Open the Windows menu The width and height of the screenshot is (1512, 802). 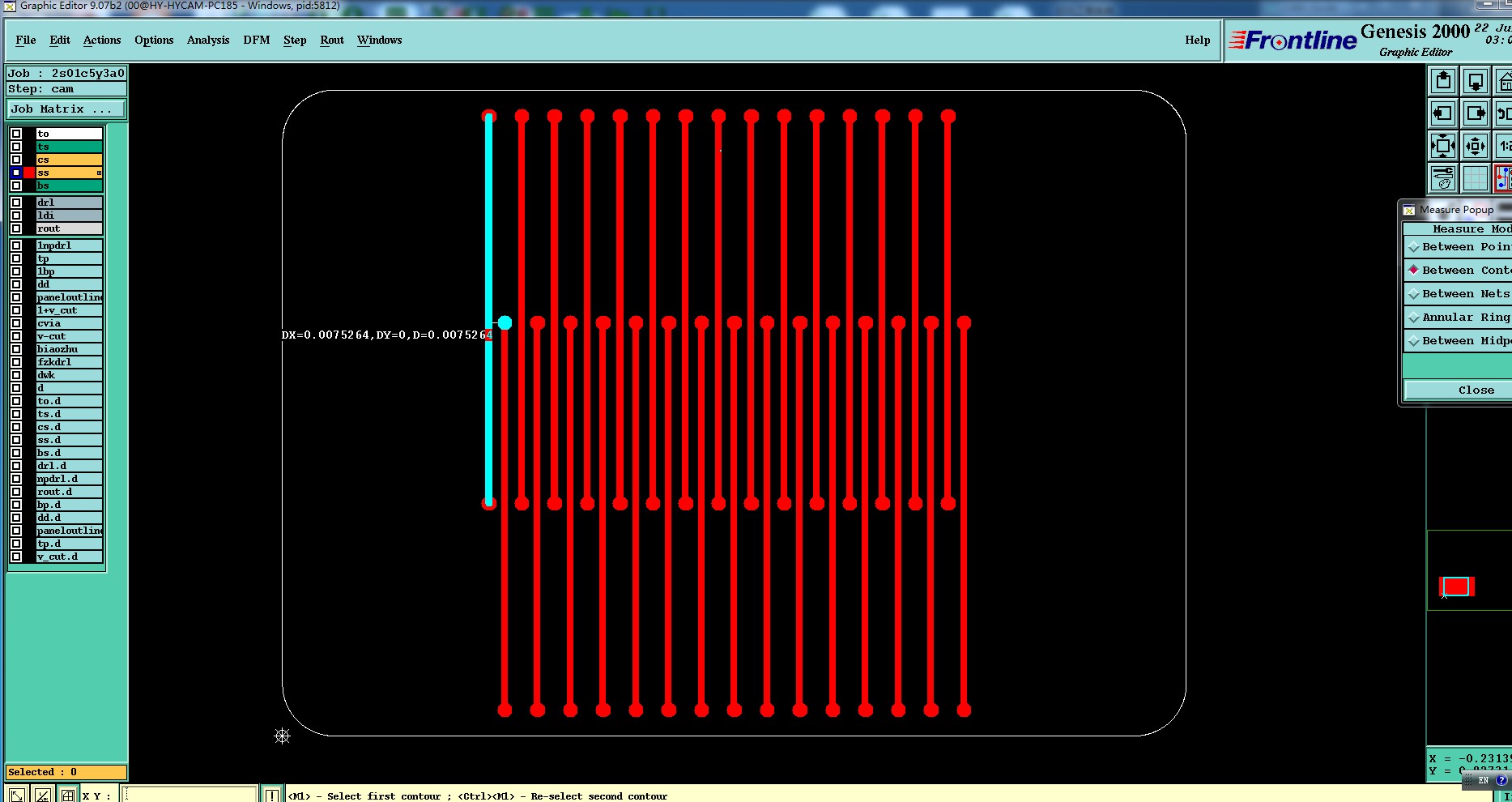[380, 40]
